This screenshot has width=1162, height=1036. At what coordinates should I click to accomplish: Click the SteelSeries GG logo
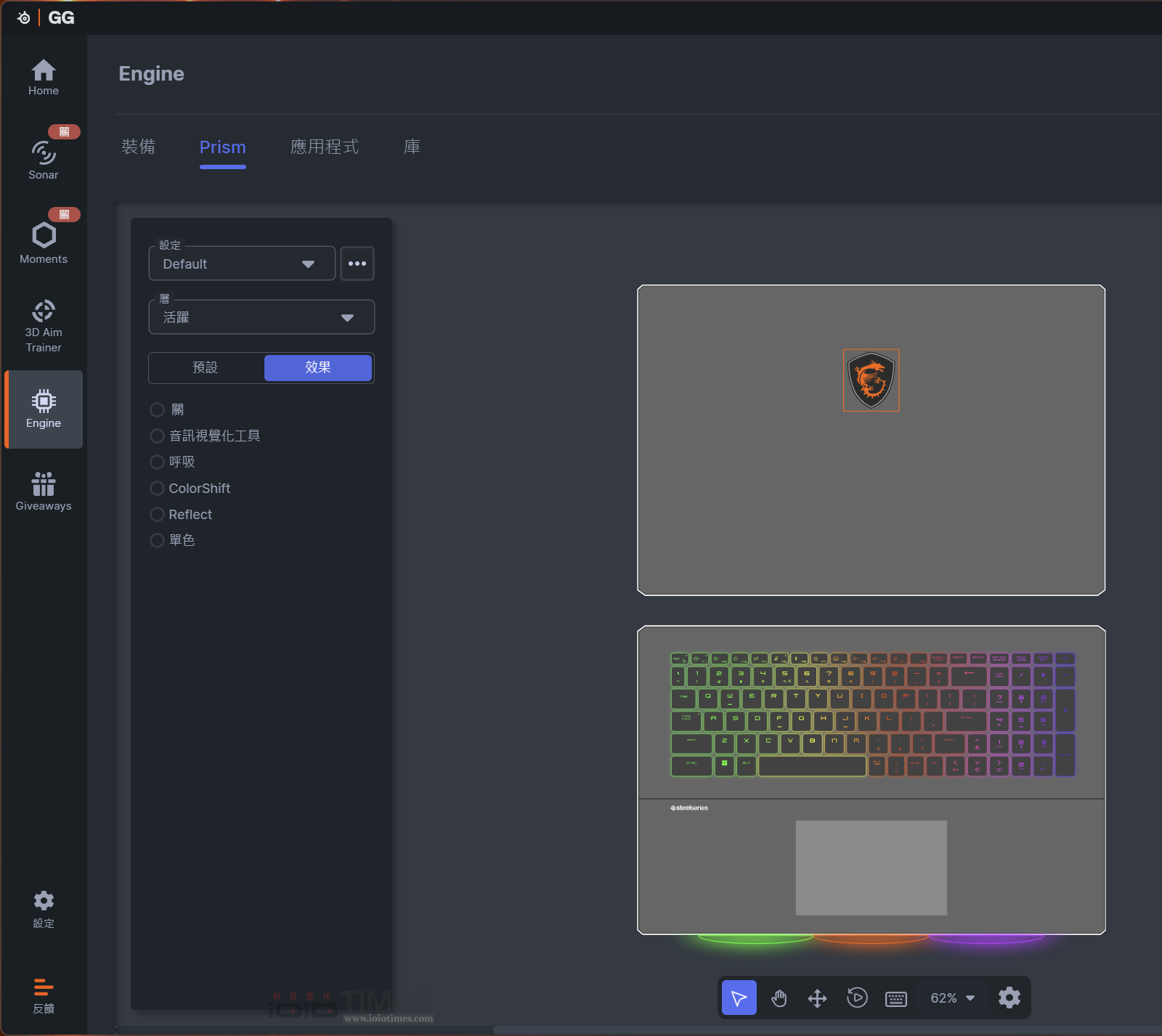[x=46, y=17]
